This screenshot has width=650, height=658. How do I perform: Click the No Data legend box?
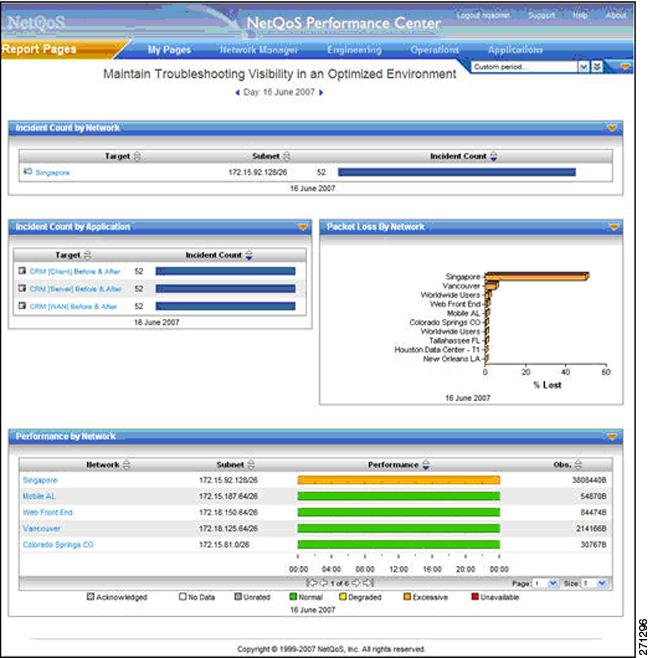(182, 596)
